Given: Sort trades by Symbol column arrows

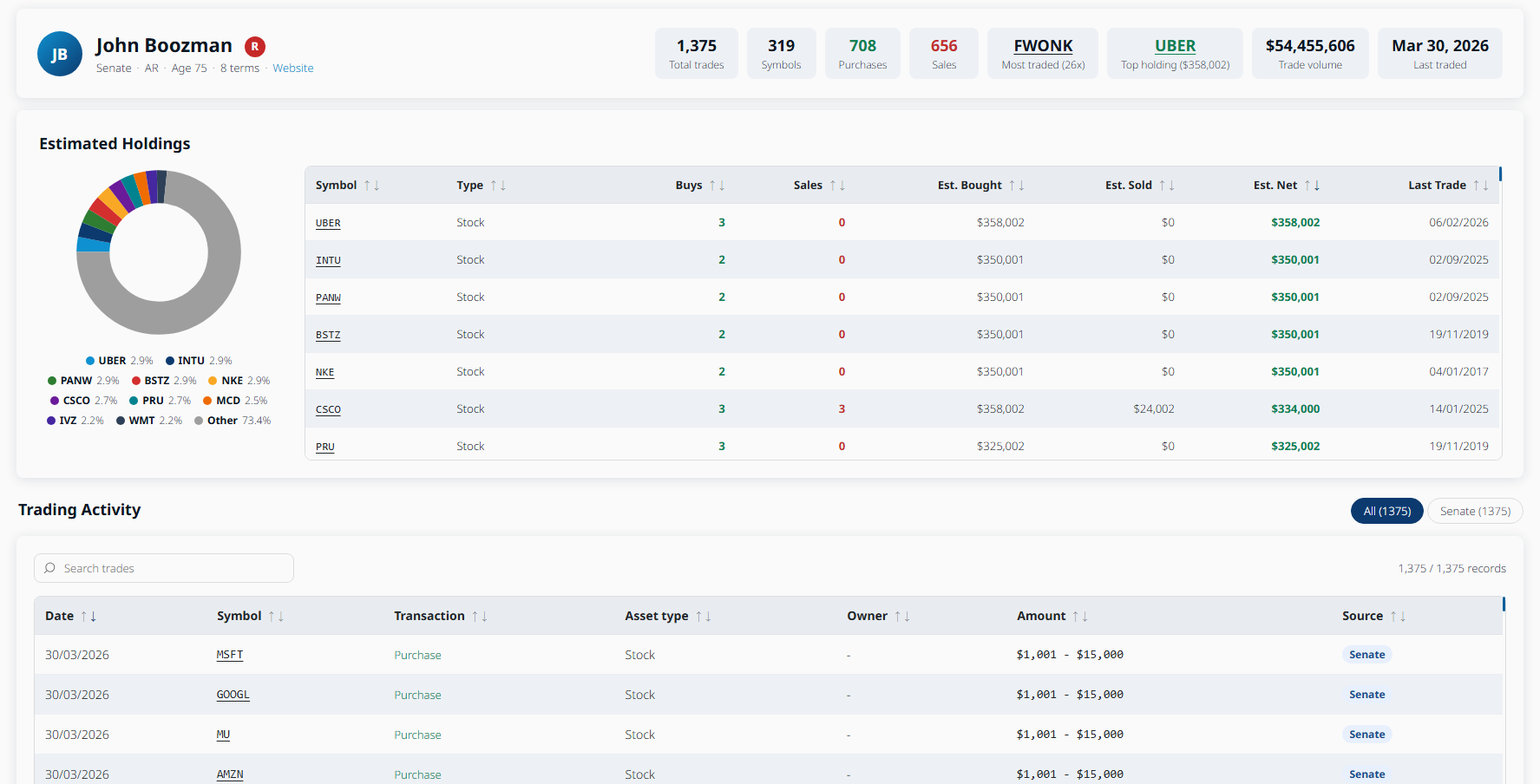Looking at the screenshot, I should coord(276,617).
